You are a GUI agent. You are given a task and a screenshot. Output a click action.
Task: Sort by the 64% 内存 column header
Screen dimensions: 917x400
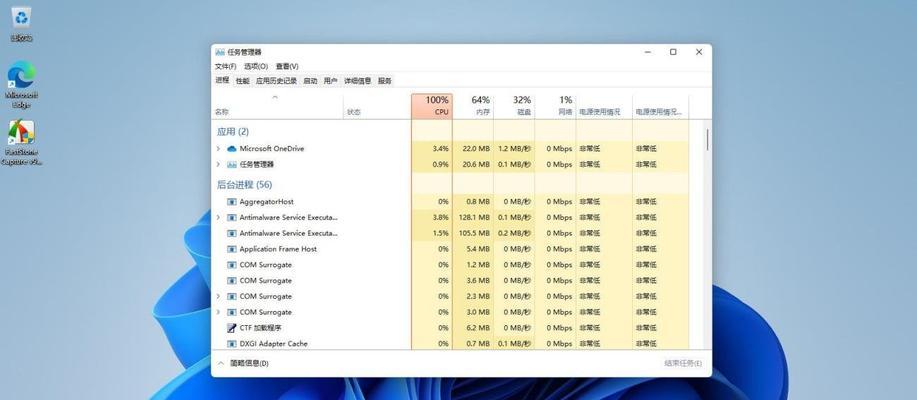click(x=473, y=106)
